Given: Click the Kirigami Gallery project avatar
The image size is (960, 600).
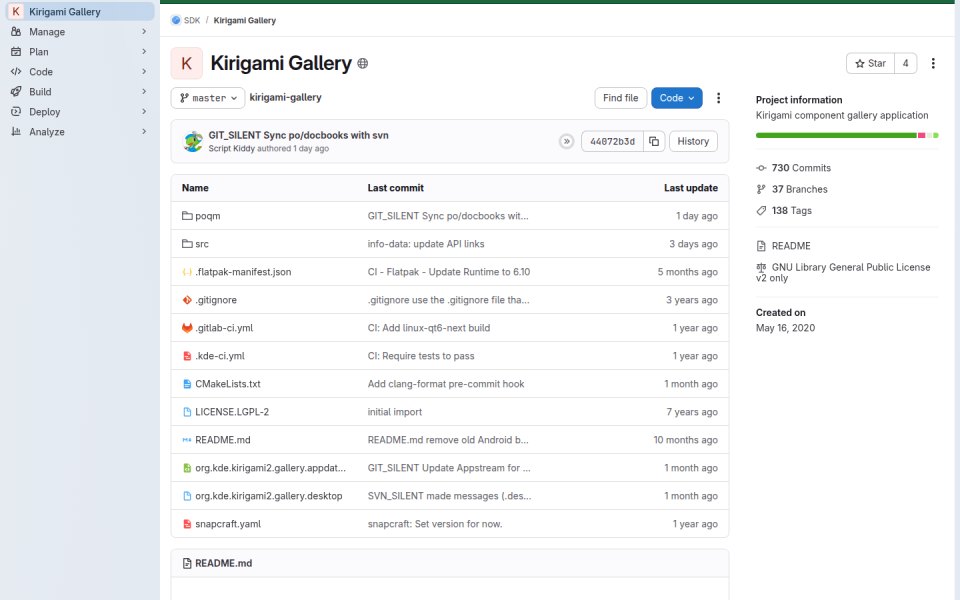Looking at the screenshot, I should point(187,63).
